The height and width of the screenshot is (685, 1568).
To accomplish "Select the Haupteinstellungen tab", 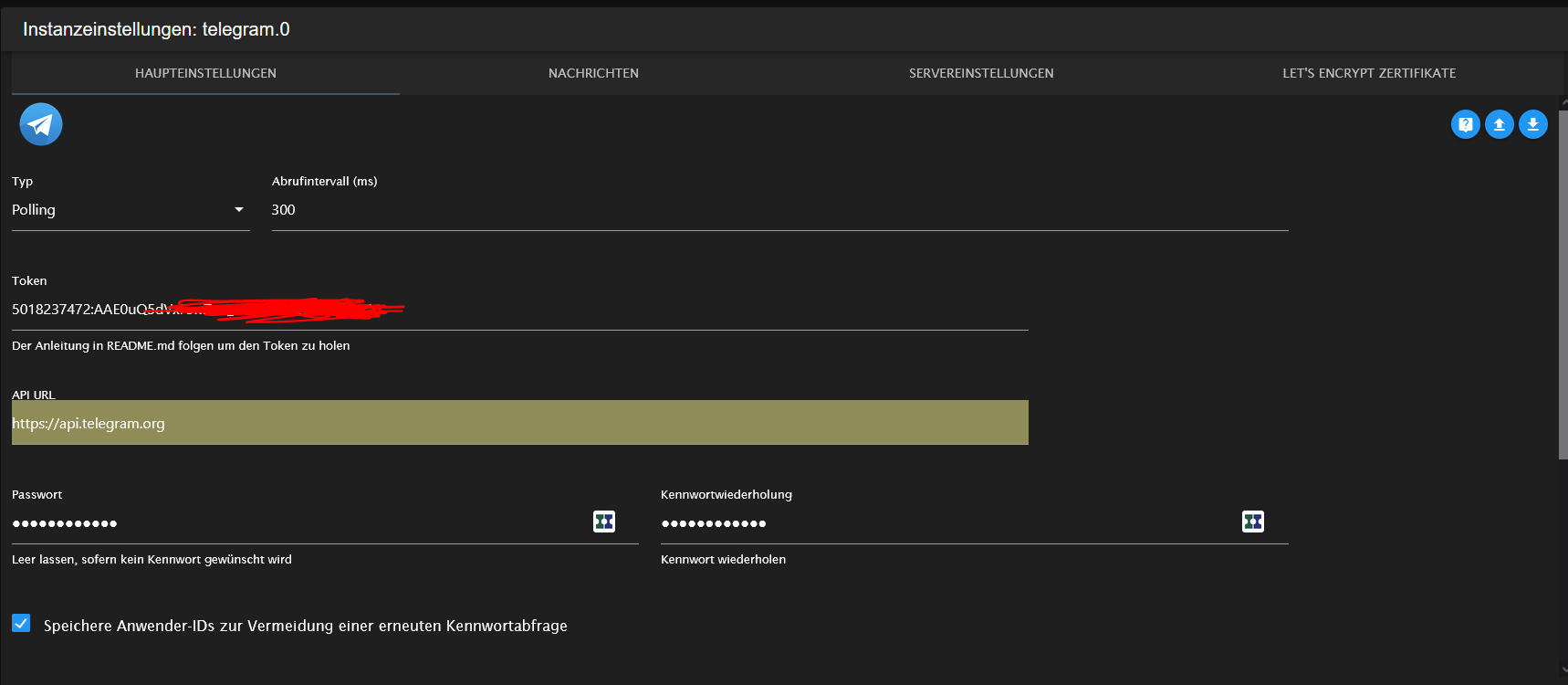I will [205, 73].
